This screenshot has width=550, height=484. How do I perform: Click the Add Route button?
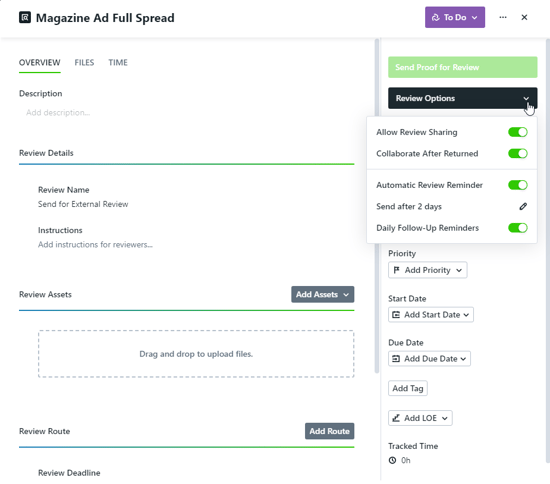click(x=329, y=431)
